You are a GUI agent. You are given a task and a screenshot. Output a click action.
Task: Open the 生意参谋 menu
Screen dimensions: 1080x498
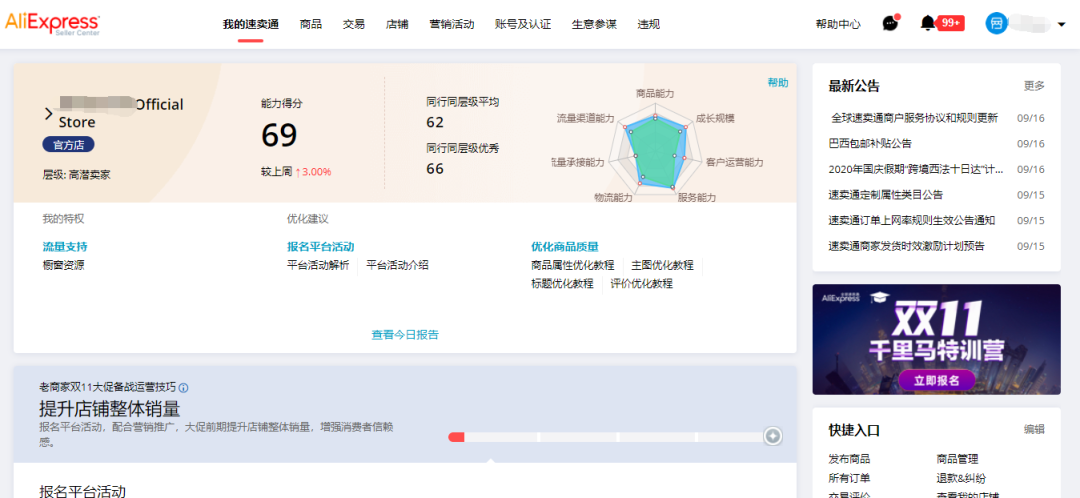(x=594, y=24)
